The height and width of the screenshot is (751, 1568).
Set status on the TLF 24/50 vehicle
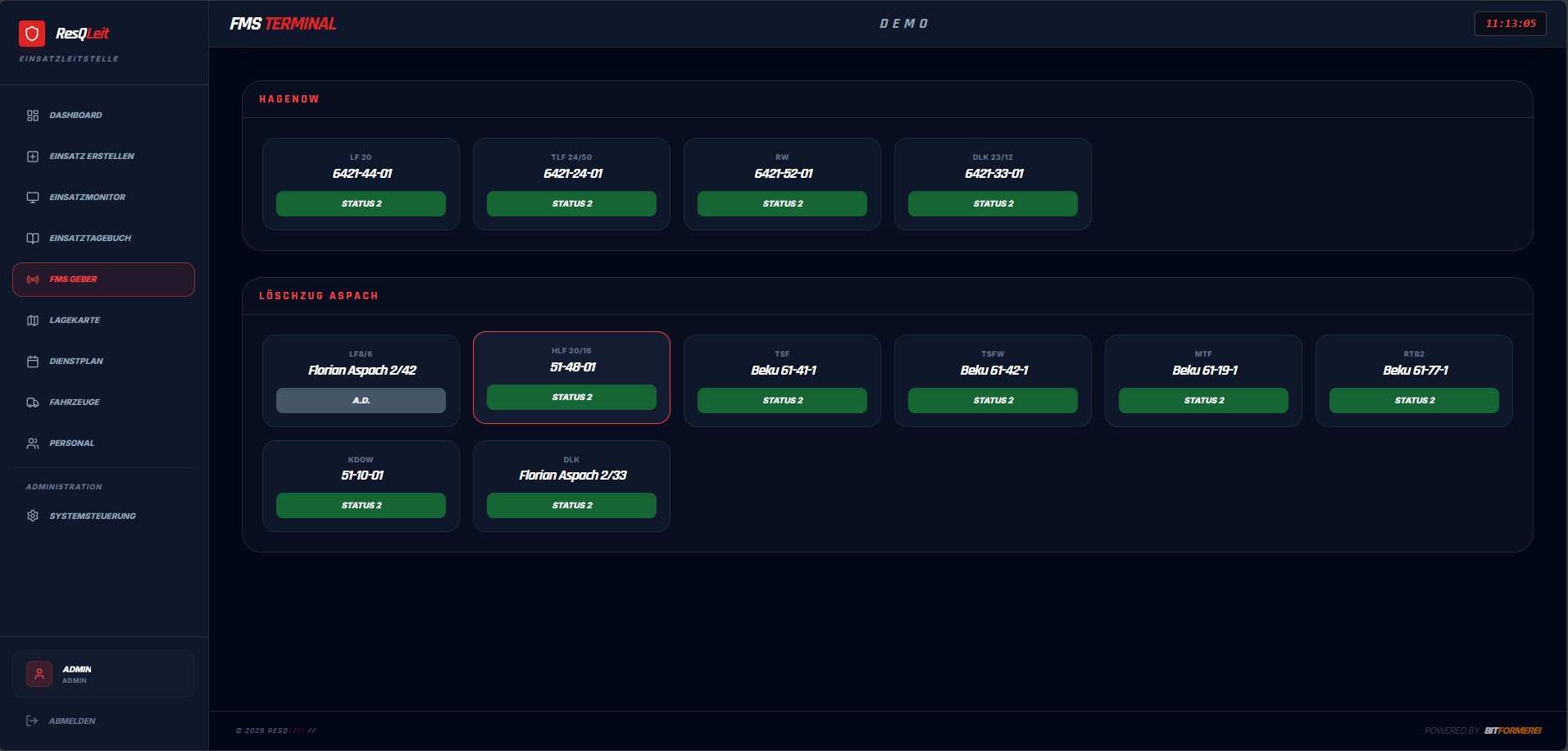[571, 203]
